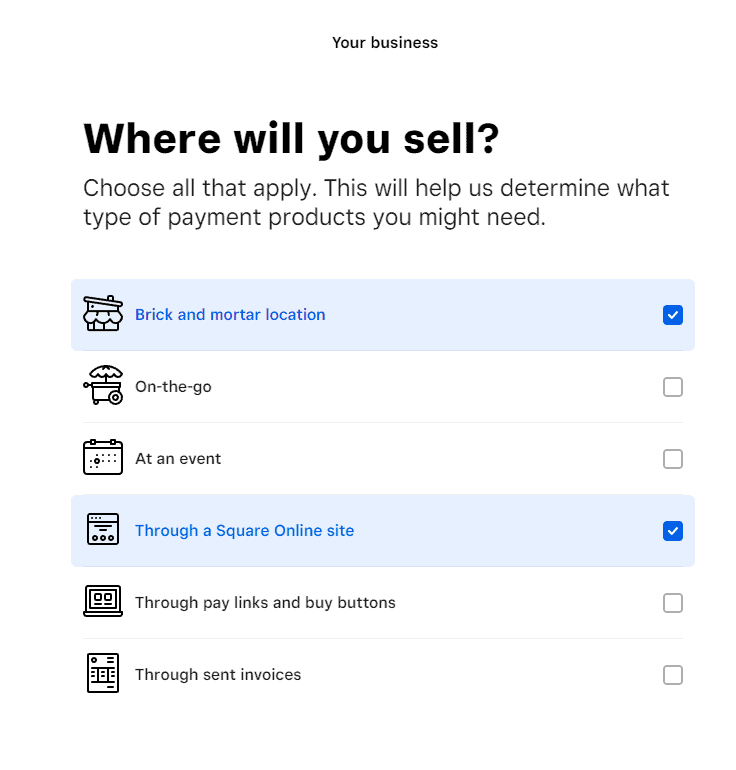
Task: Click the storefront icon for Brick and mortar
Action: [x=103, y=314]
